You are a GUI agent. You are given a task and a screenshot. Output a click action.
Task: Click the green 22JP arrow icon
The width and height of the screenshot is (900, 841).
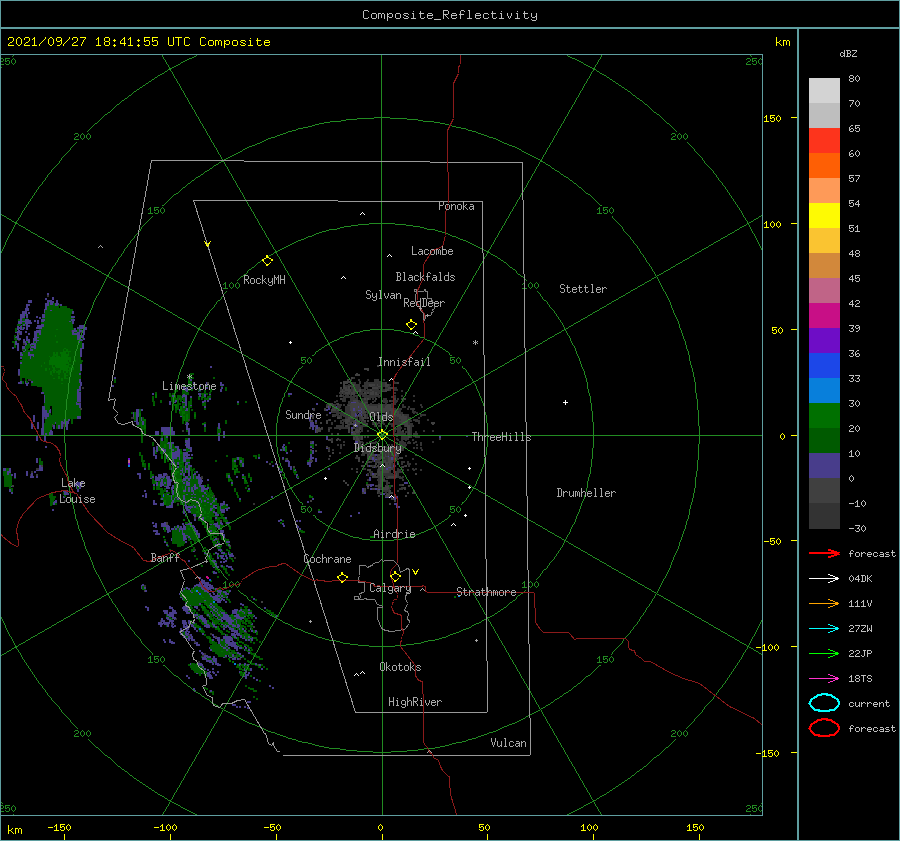824,653
